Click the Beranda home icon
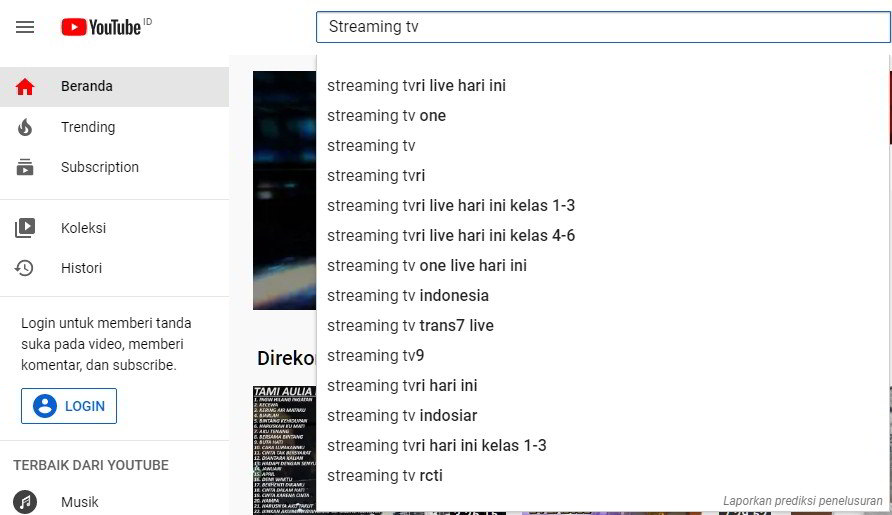This screenshot has width=892, height=515. (x=25, y=87)
